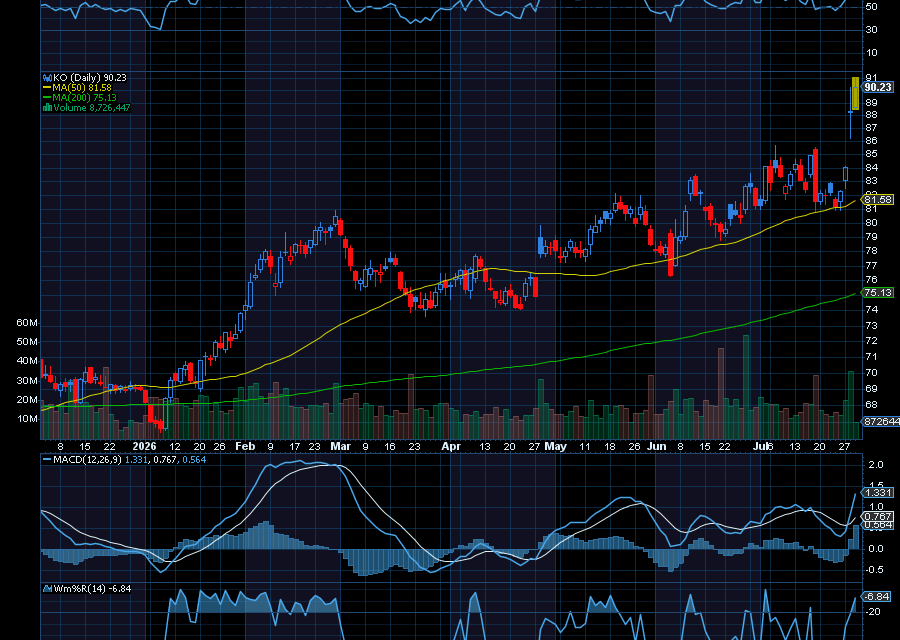This screenshot has width=900, height=640.
Task: Click the "2026" year label on date axis
Action: 144,446
